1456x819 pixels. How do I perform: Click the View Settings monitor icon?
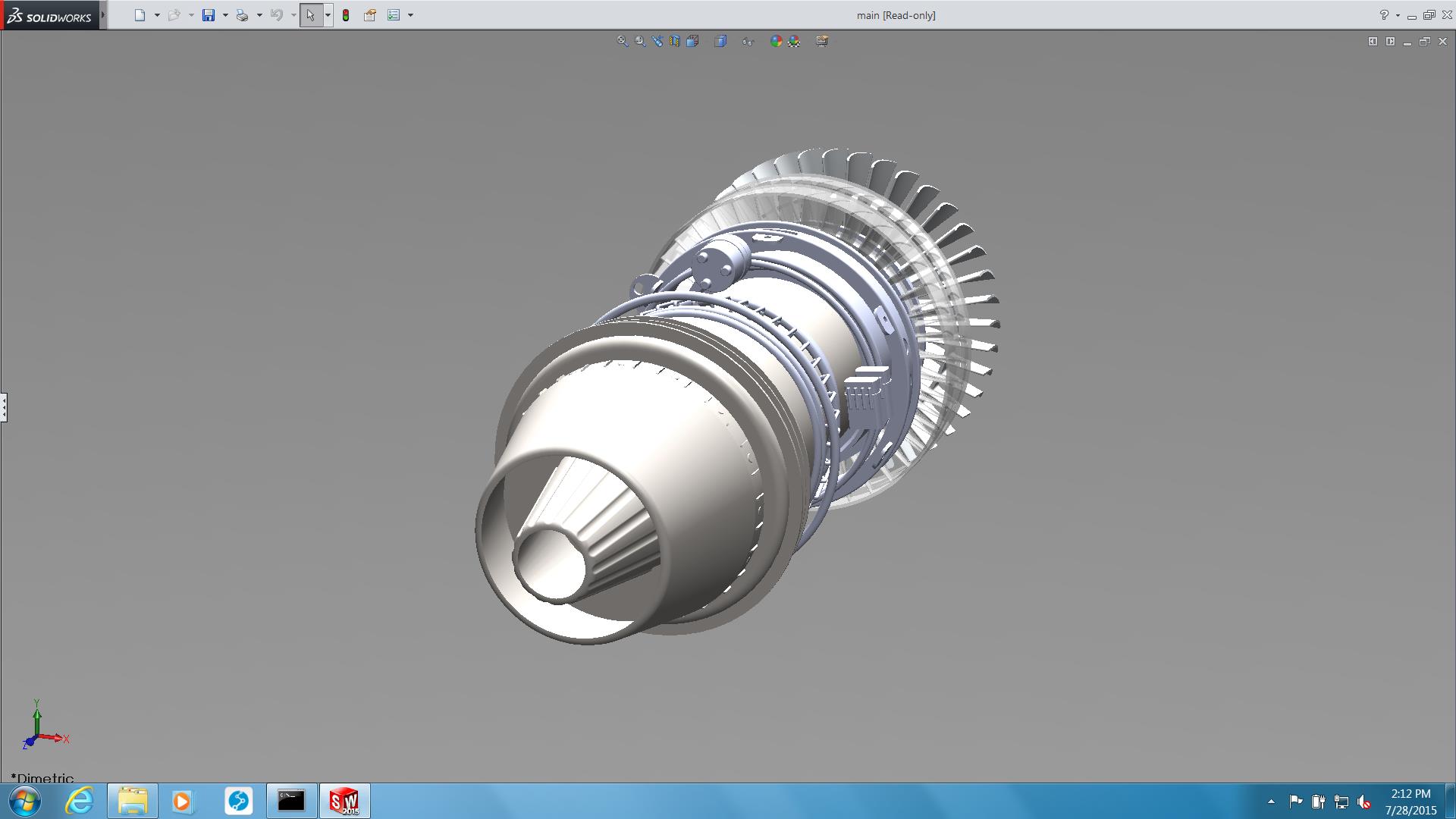point(822,41)
